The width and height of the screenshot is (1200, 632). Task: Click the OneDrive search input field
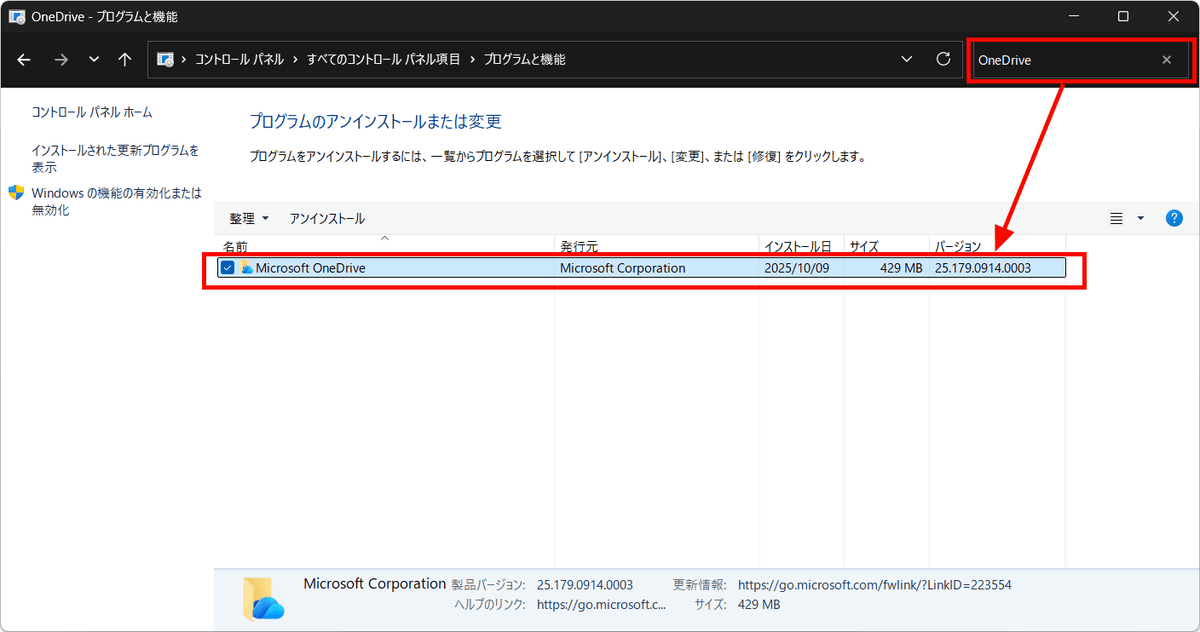(x=1060, y=60)
